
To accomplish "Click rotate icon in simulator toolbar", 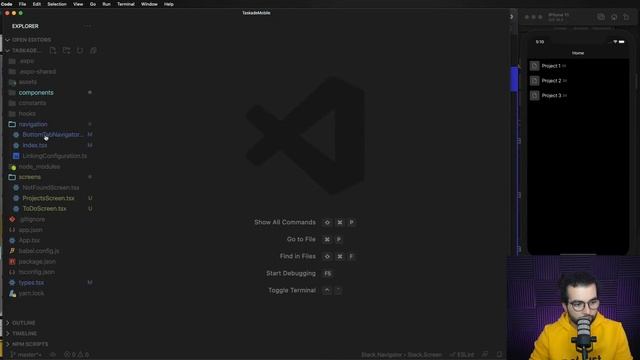I will (627, 17).
